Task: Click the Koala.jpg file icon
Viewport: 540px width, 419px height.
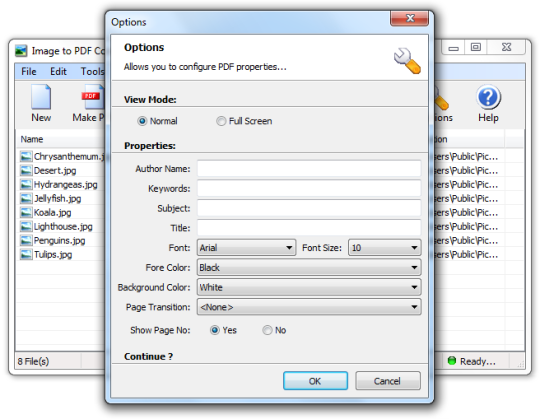Action: [26, 212]
